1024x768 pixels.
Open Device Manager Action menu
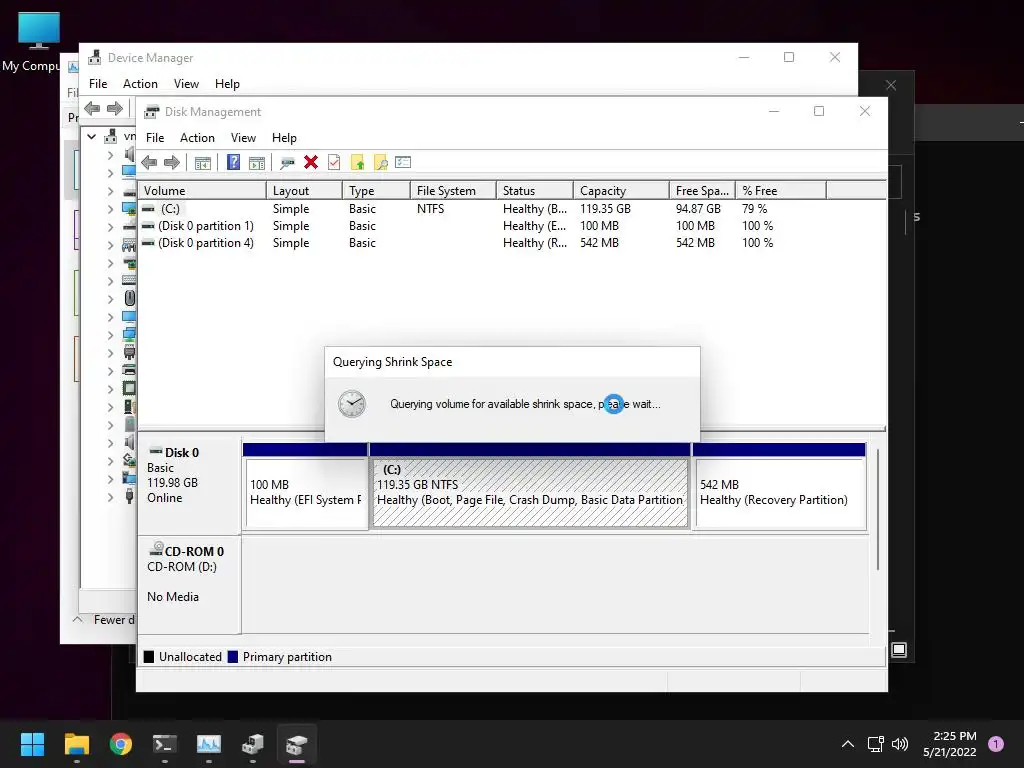(x=140, y=84)
